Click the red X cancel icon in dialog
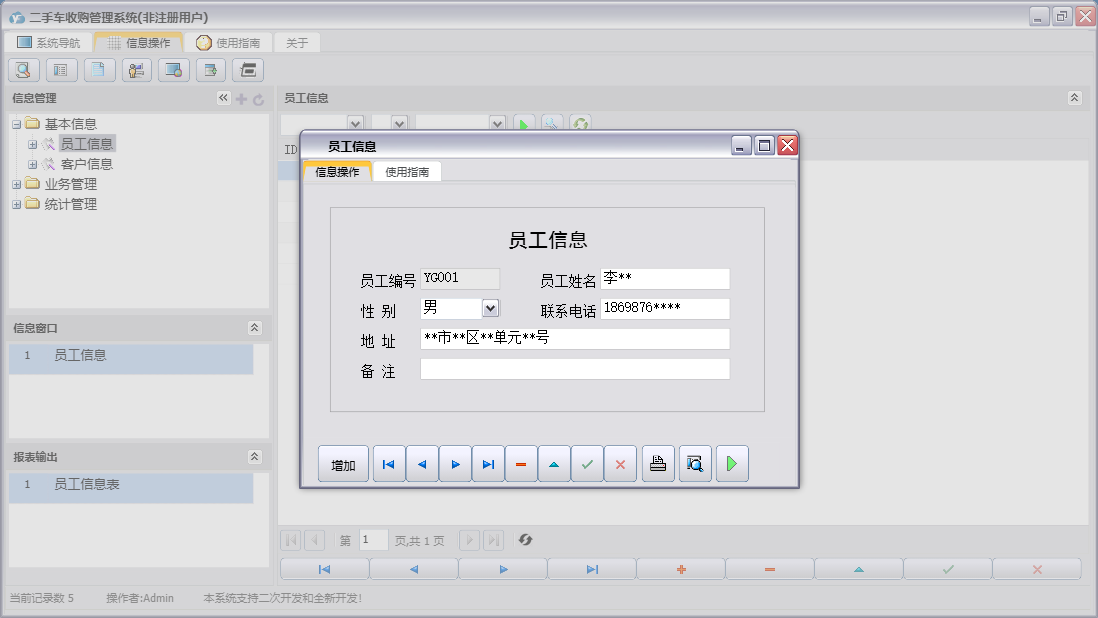Screen dimensions: 1098x618 click(620, 464)
